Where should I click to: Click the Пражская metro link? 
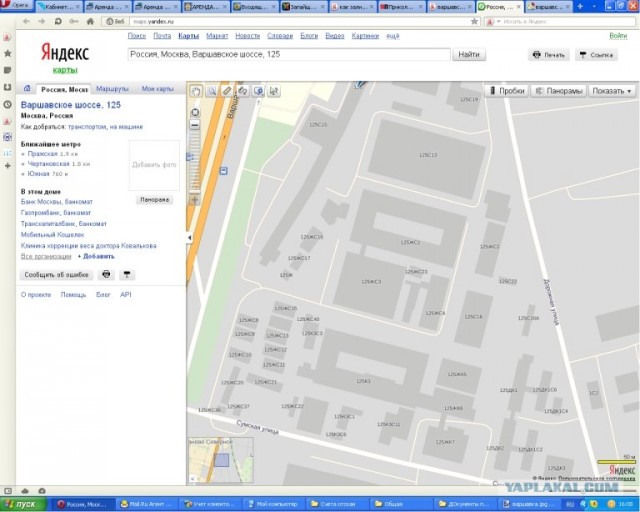click(x=42, y=154)
